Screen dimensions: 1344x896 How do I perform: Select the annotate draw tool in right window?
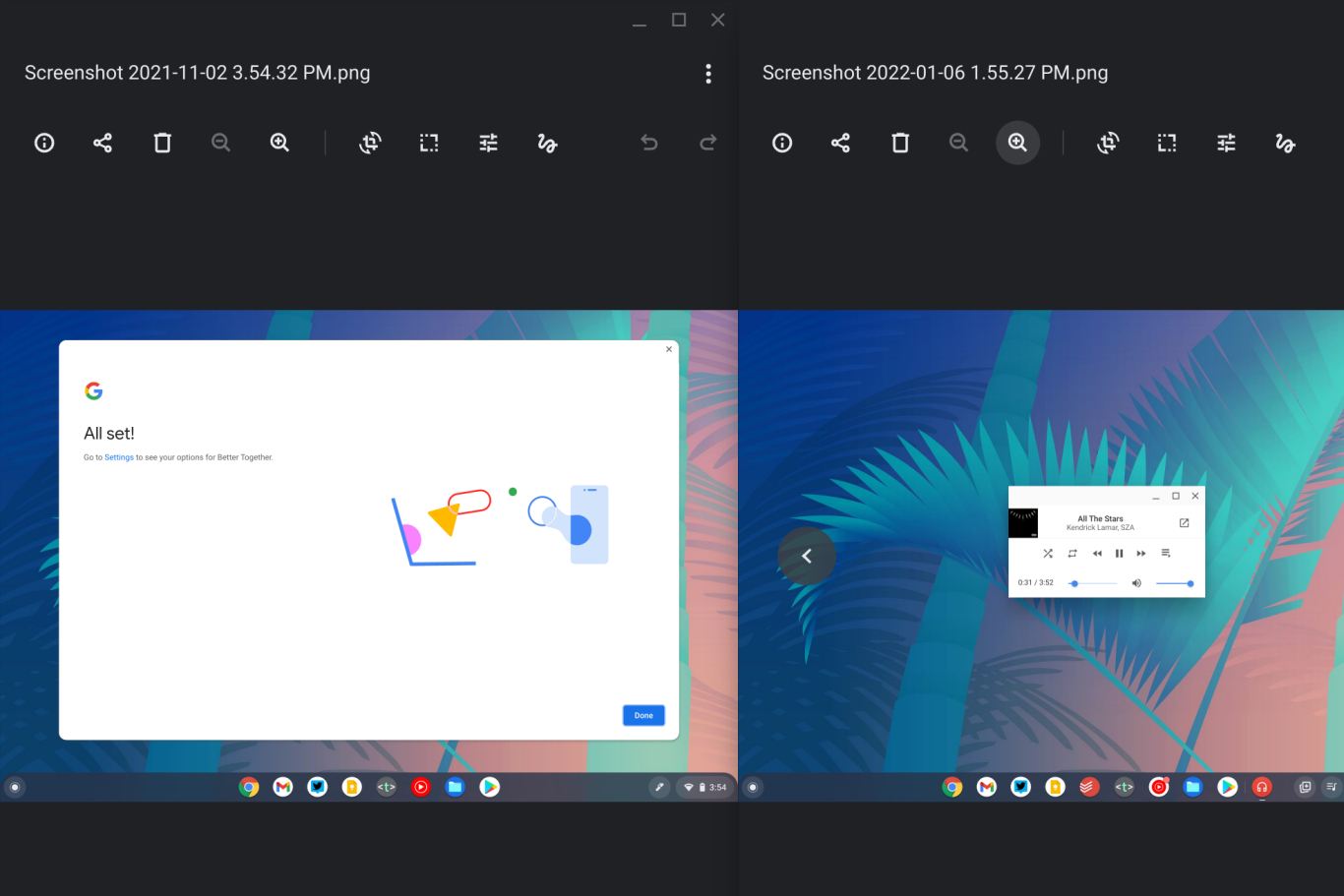pyautogui.click(x=1285, y=144)
